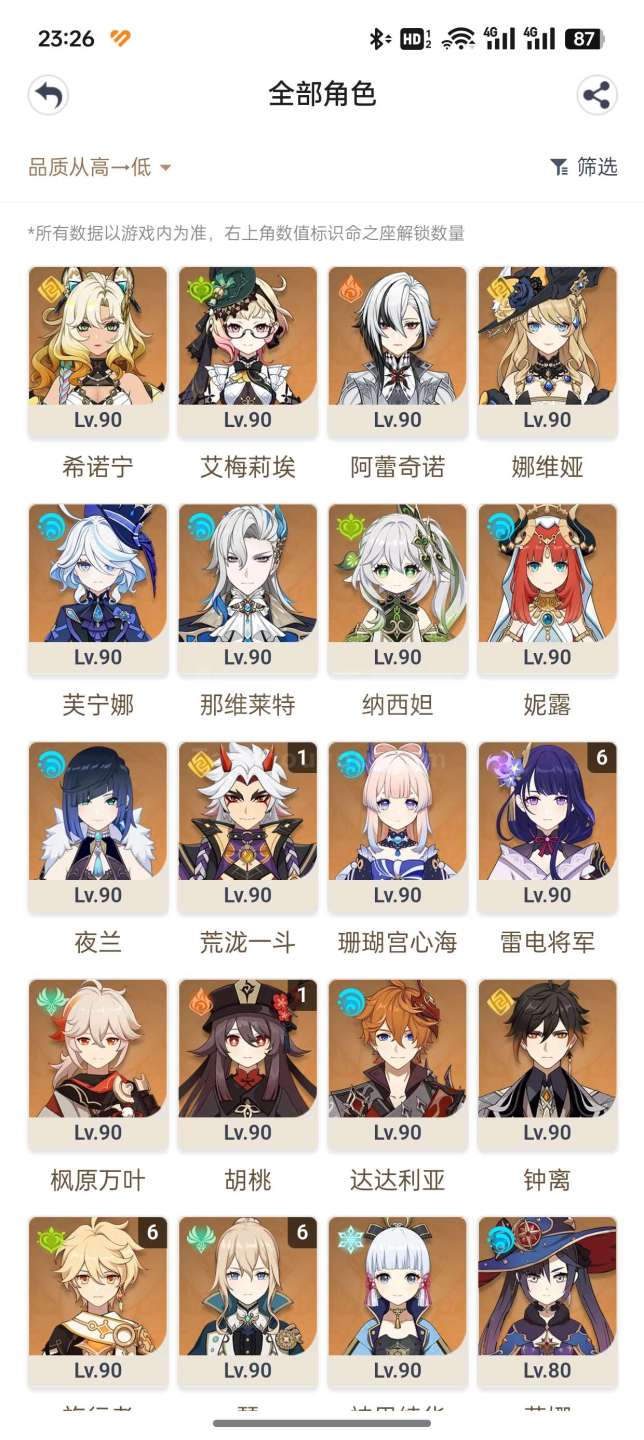Viewport: 644px width, 1440px height.
Task: Tap the Anemo element icon on 枫原万叶
Action: tap(50, 1001)
